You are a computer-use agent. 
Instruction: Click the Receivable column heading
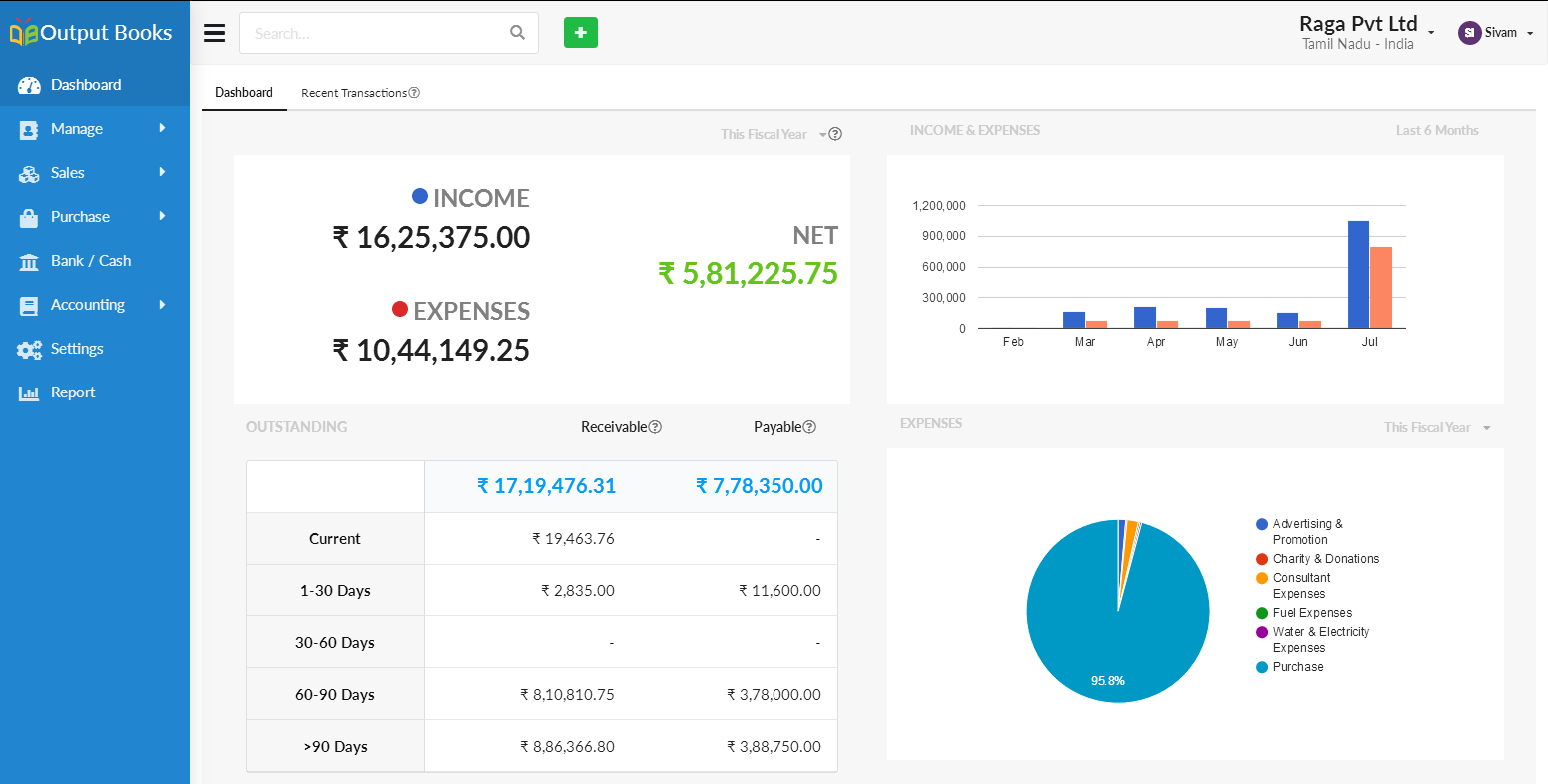(614, 427)
